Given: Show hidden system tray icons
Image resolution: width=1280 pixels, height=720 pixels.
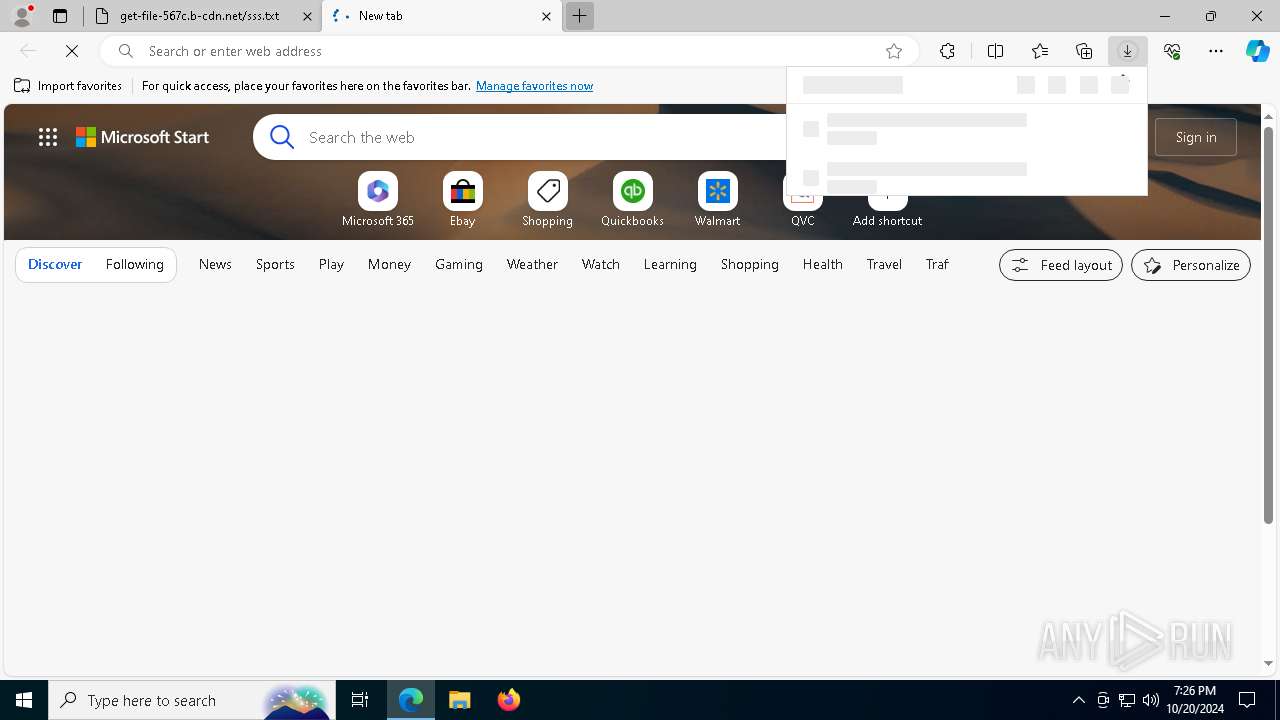Looking at the screenshot, I should [x=1078, y=700].
